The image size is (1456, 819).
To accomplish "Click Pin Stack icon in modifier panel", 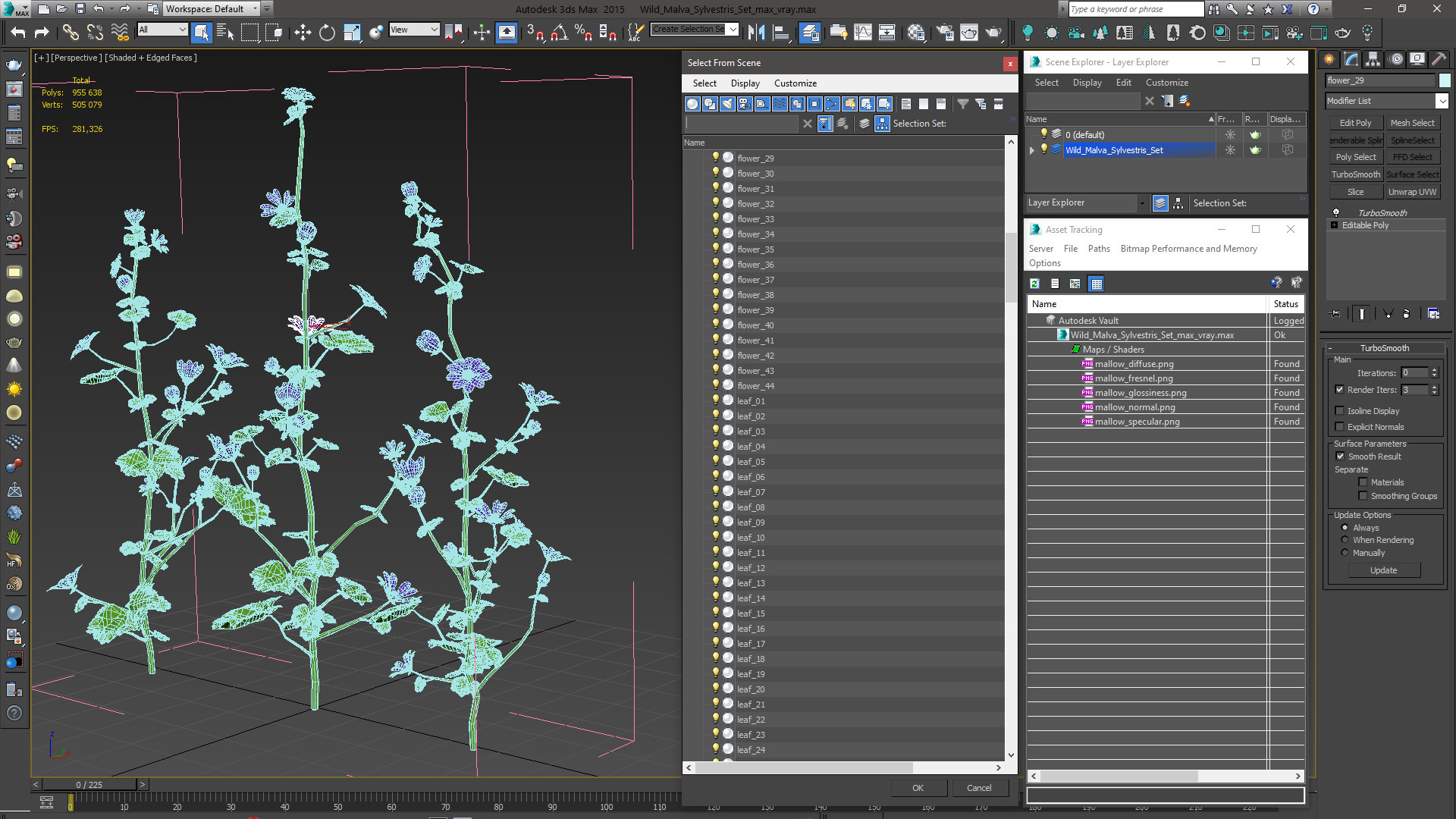I will pyautogui.click(x=1335, y=313).
